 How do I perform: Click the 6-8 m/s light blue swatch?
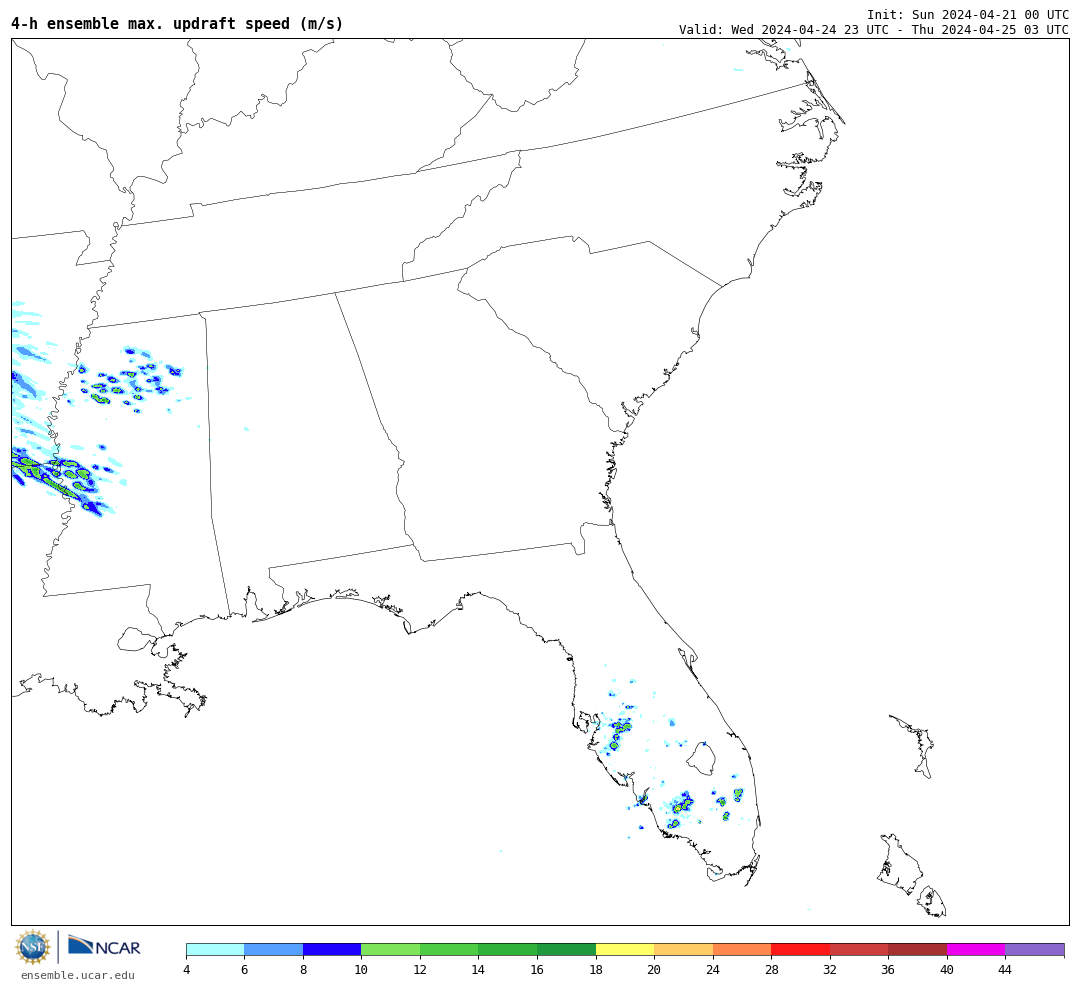point(273,950)
